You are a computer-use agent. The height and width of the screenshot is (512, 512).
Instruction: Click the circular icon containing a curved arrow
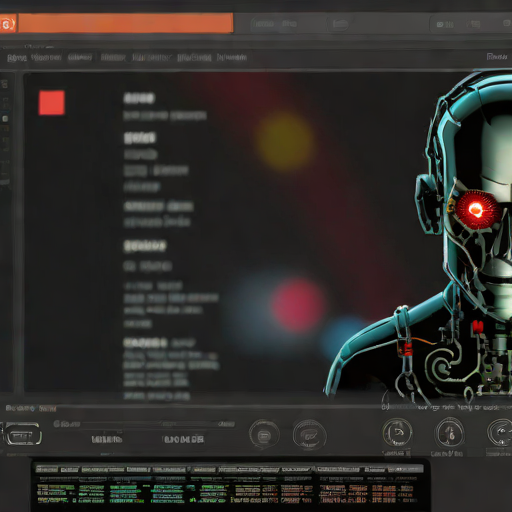(397, 433)
